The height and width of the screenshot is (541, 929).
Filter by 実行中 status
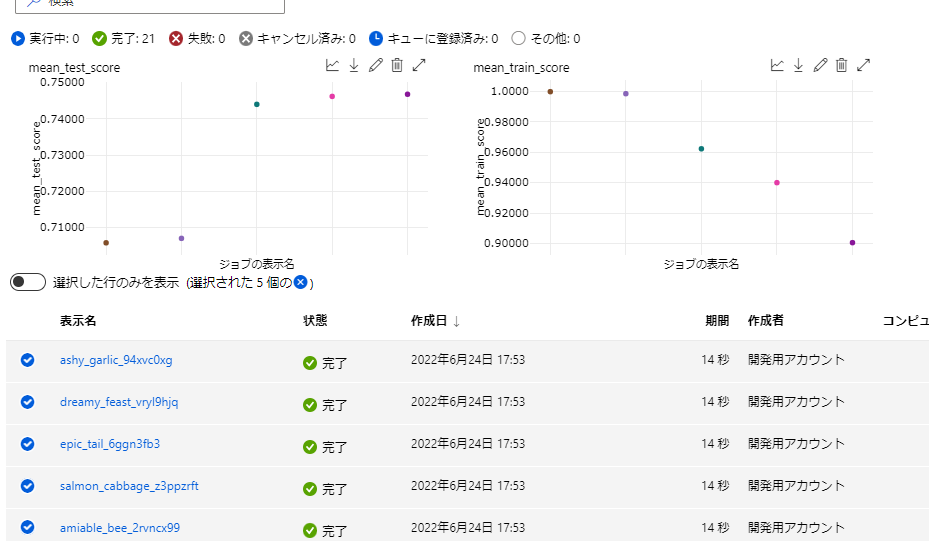pyautogui.click(x=45, y=39)
